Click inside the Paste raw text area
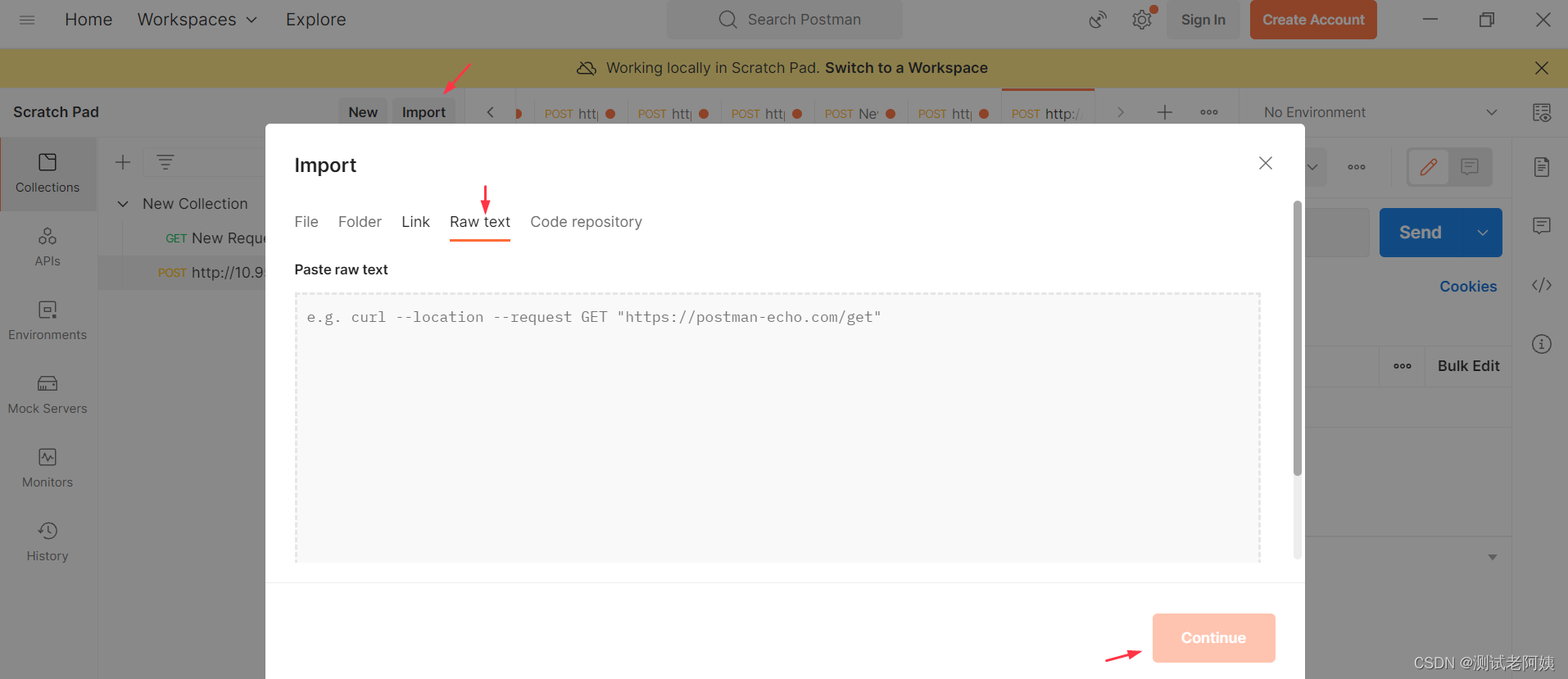 [777, 428]
